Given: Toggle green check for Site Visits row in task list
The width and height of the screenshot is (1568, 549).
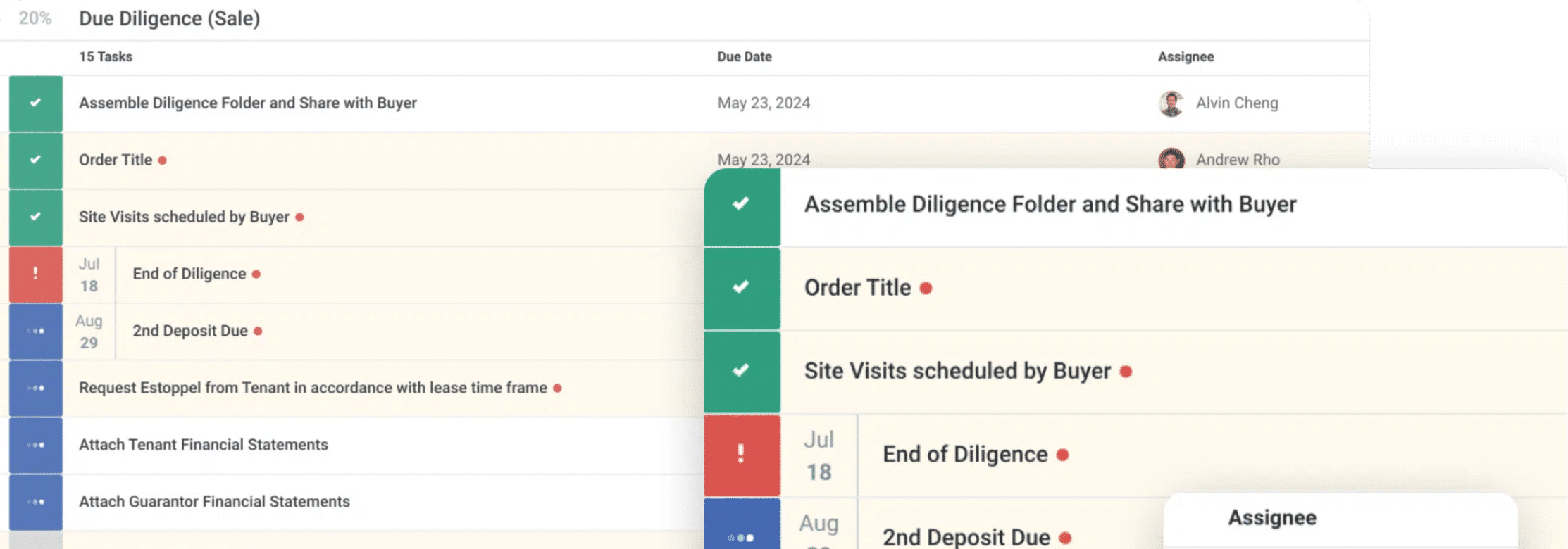Looking at the screenshot, I should [35, 217].
